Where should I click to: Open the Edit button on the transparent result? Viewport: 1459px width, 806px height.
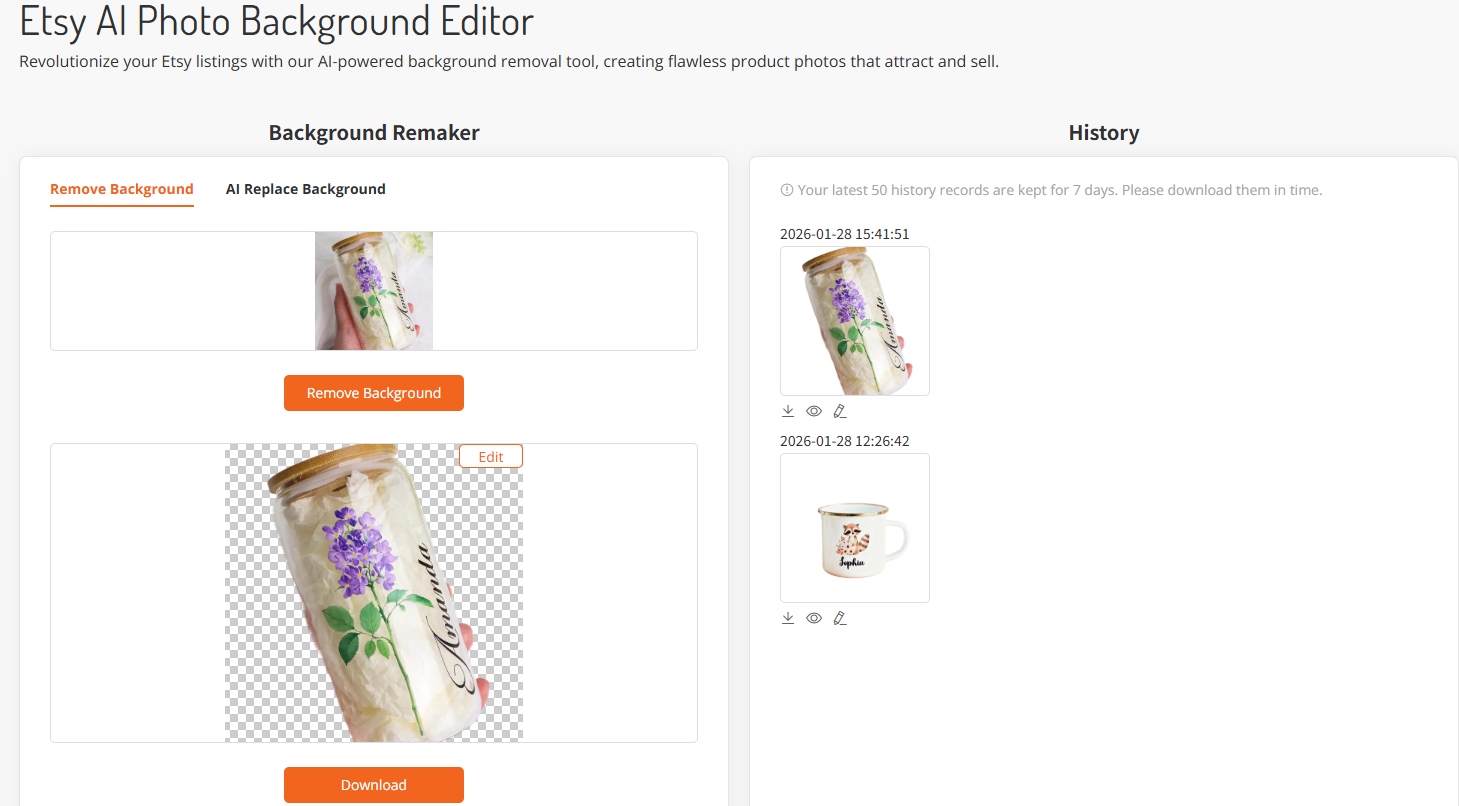491,455
